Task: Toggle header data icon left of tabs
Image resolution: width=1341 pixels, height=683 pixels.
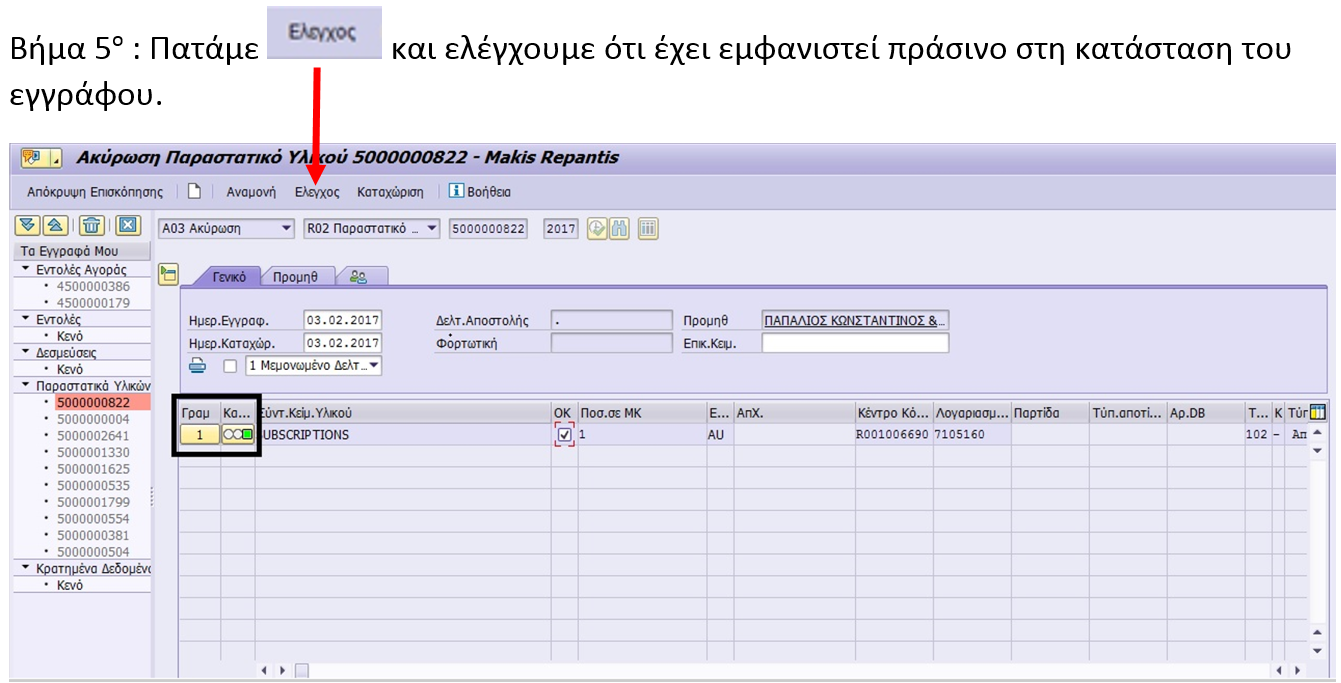Action: 168,273
